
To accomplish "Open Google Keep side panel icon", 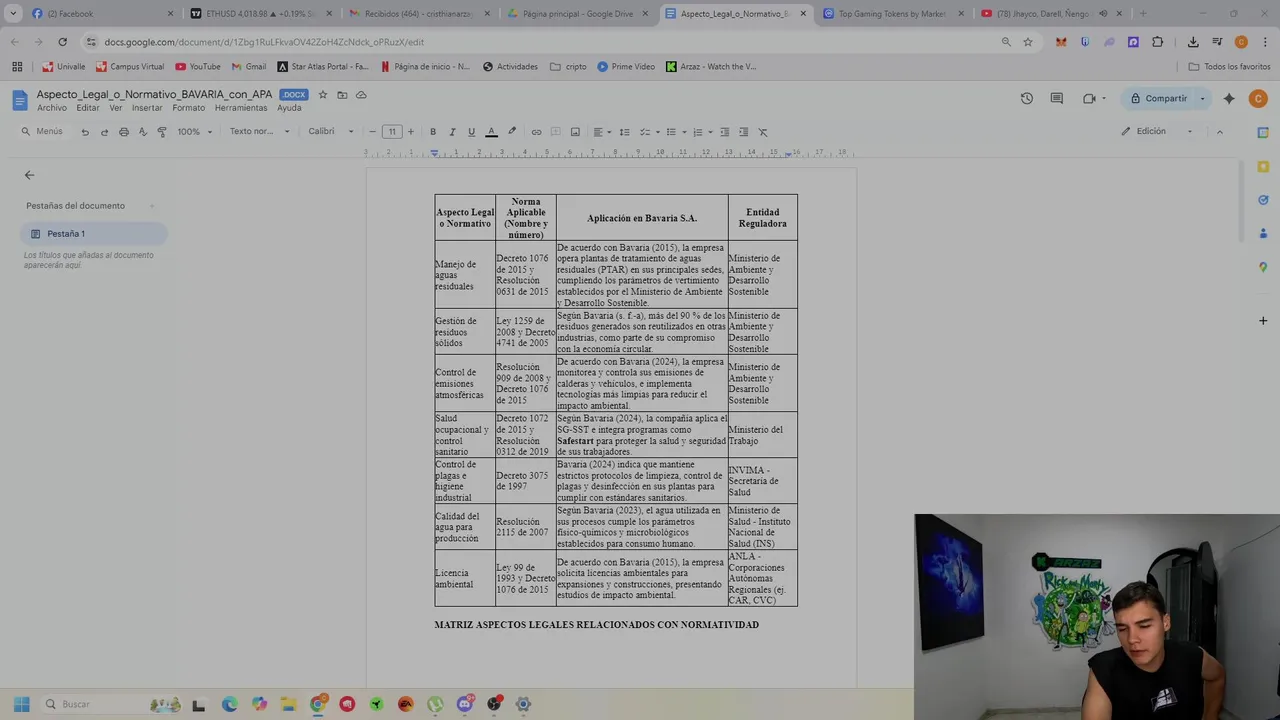I will [1263, 166].
